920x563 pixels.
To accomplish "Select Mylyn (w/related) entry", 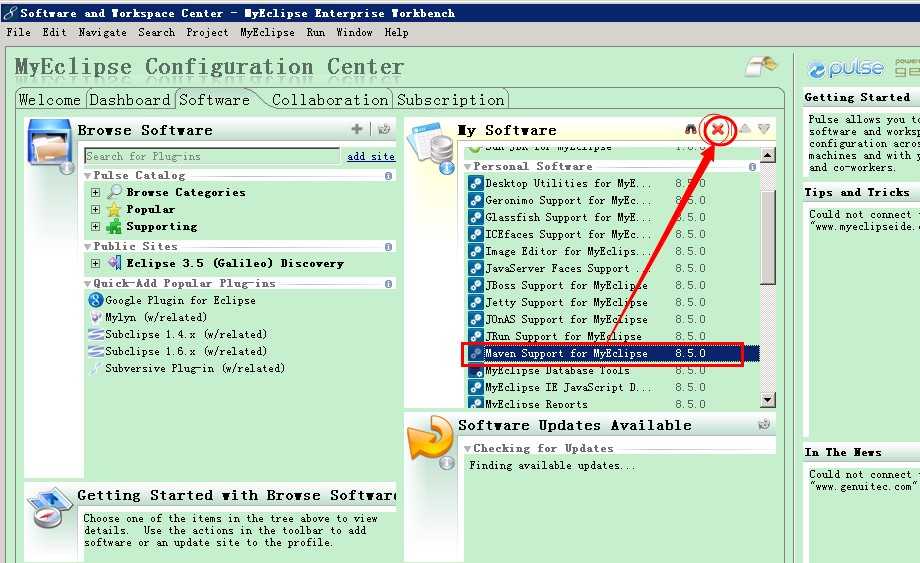I will click(x=156, y=317).
